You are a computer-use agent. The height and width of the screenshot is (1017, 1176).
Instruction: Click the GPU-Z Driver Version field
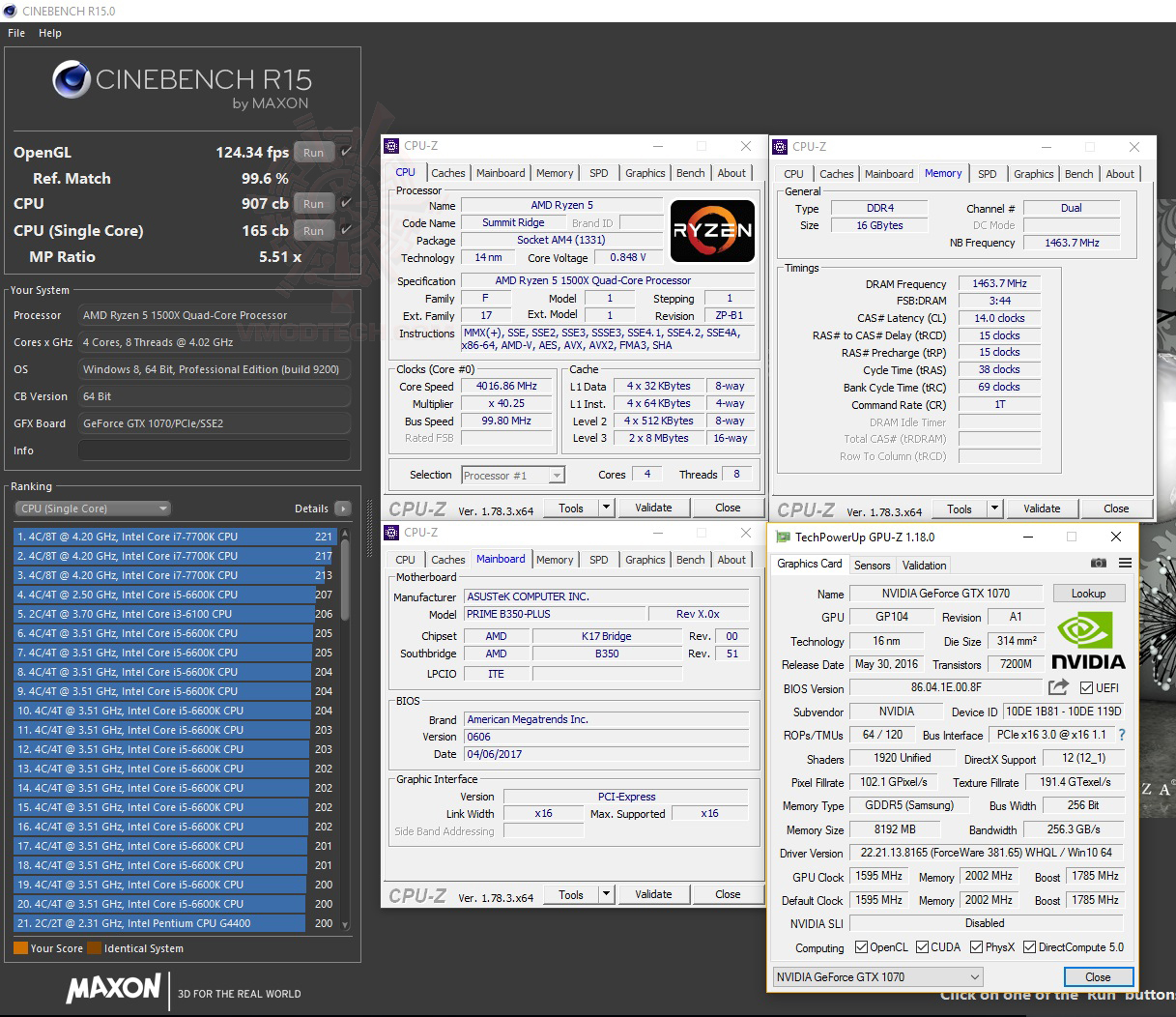[986, 853]
